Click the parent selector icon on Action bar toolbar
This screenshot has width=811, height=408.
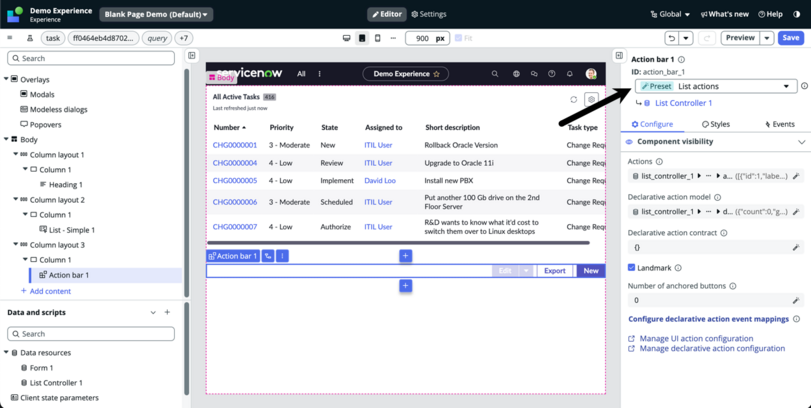tap(268, 256)
